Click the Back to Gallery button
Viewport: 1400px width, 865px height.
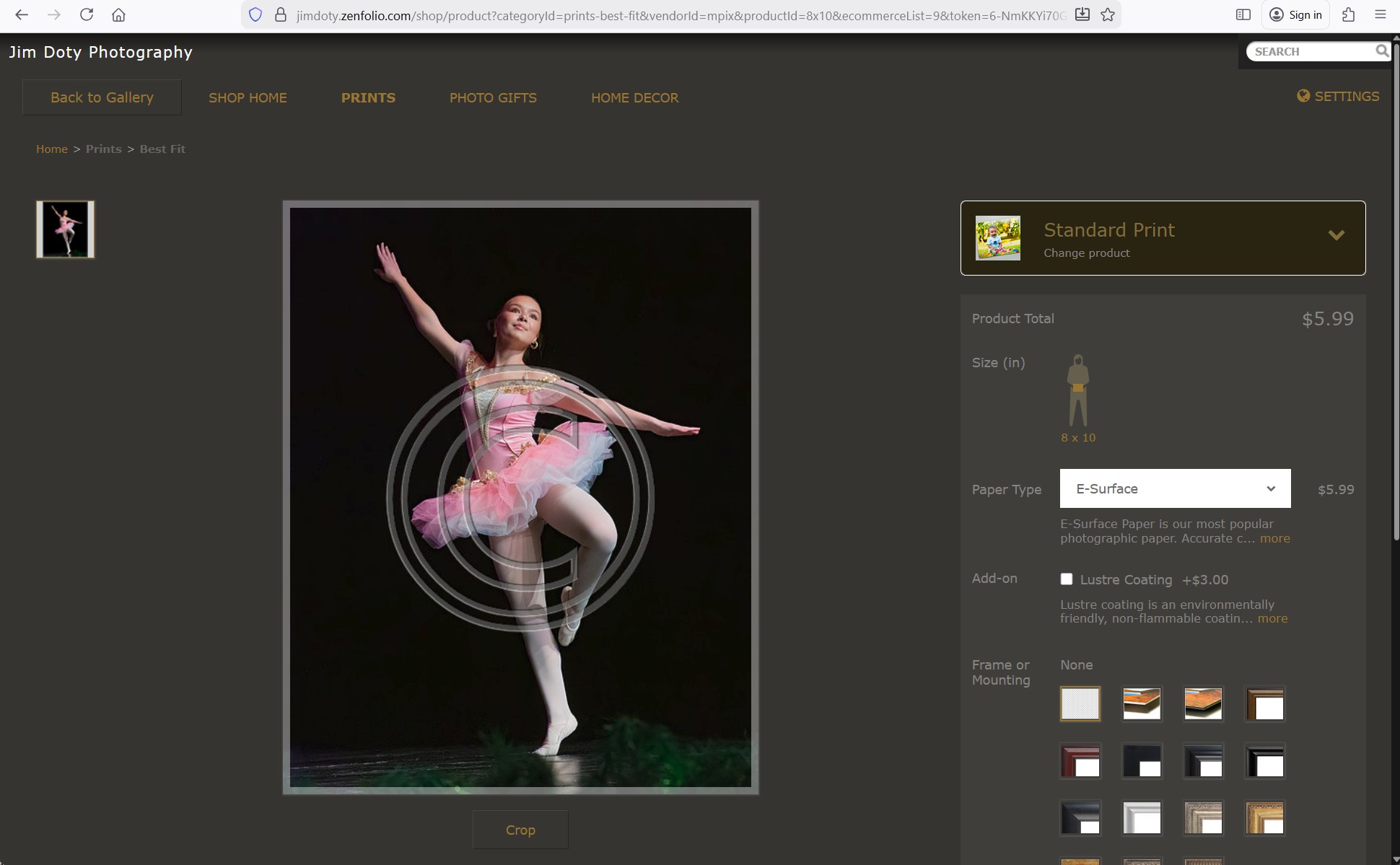(102, 97)
